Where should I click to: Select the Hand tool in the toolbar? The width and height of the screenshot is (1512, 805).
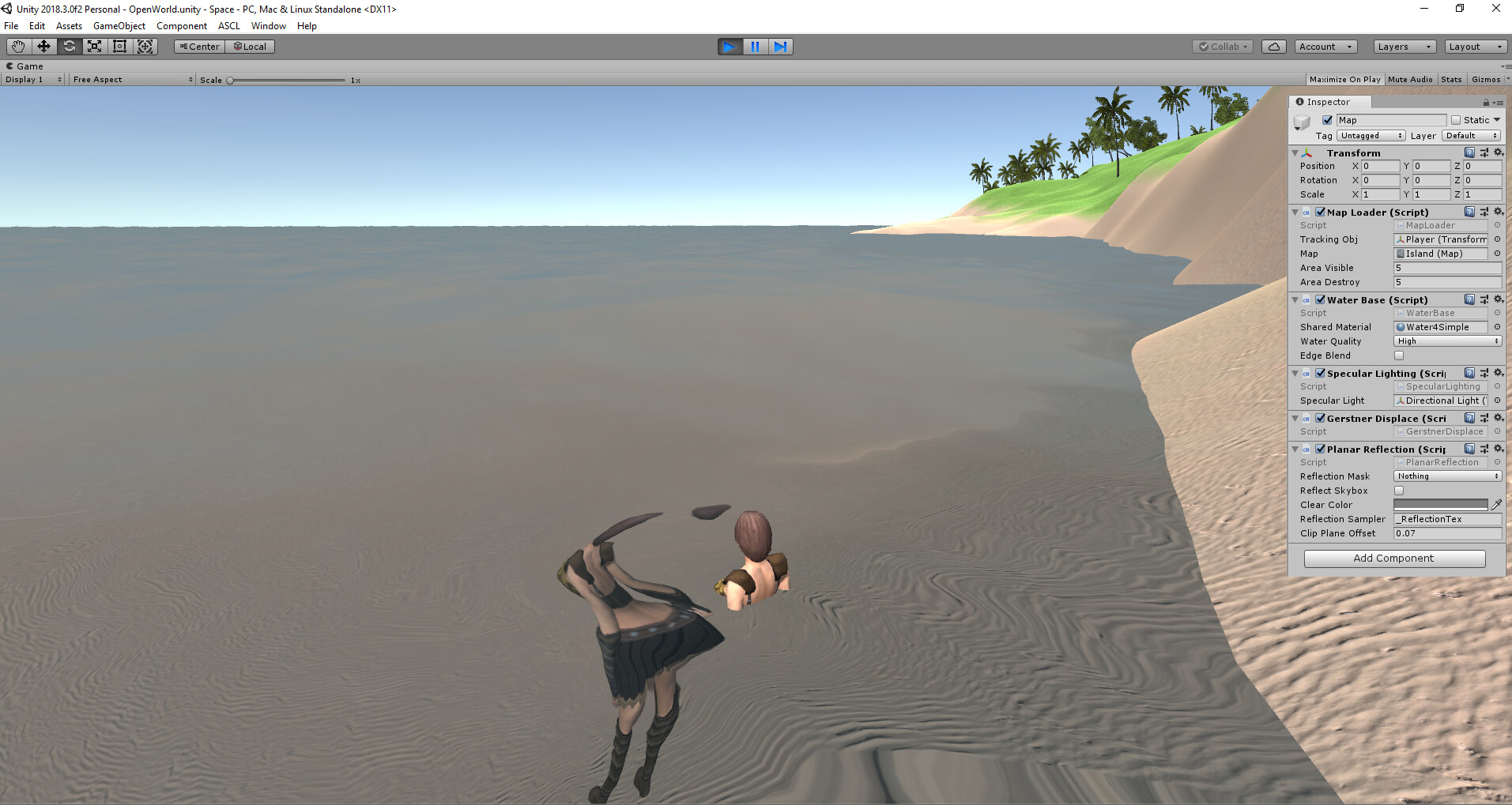point(17,46)
